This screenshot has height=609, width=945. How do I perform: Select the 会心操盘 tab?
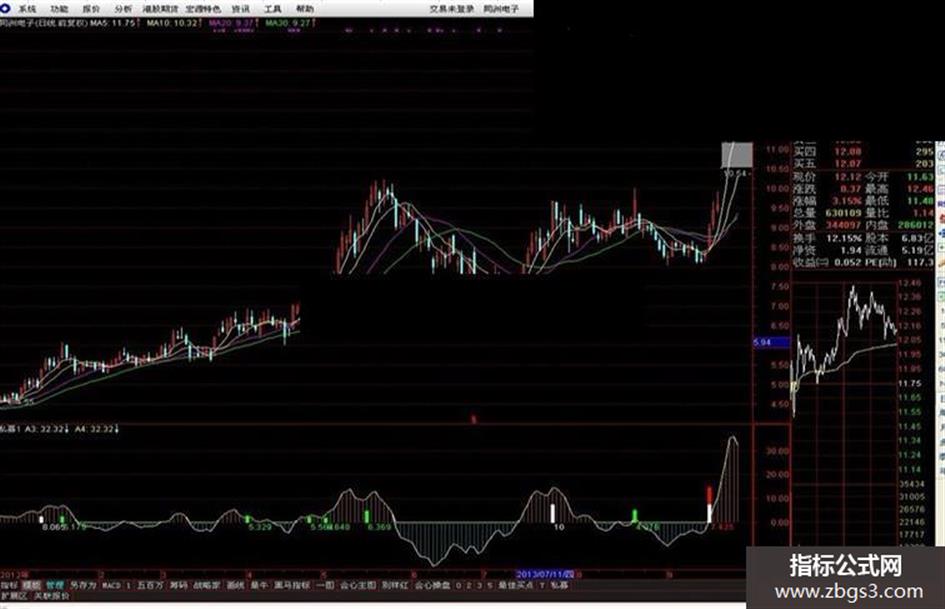432,585
